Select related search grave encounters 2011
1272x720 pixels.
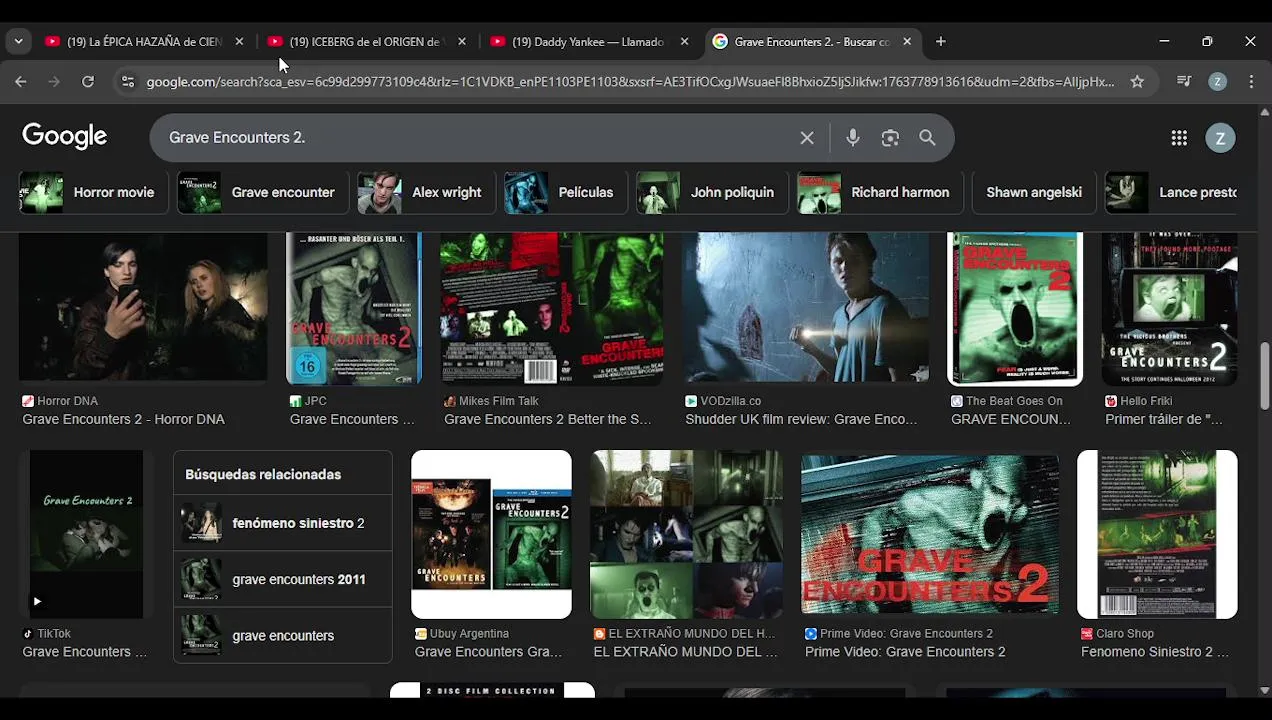283,579
